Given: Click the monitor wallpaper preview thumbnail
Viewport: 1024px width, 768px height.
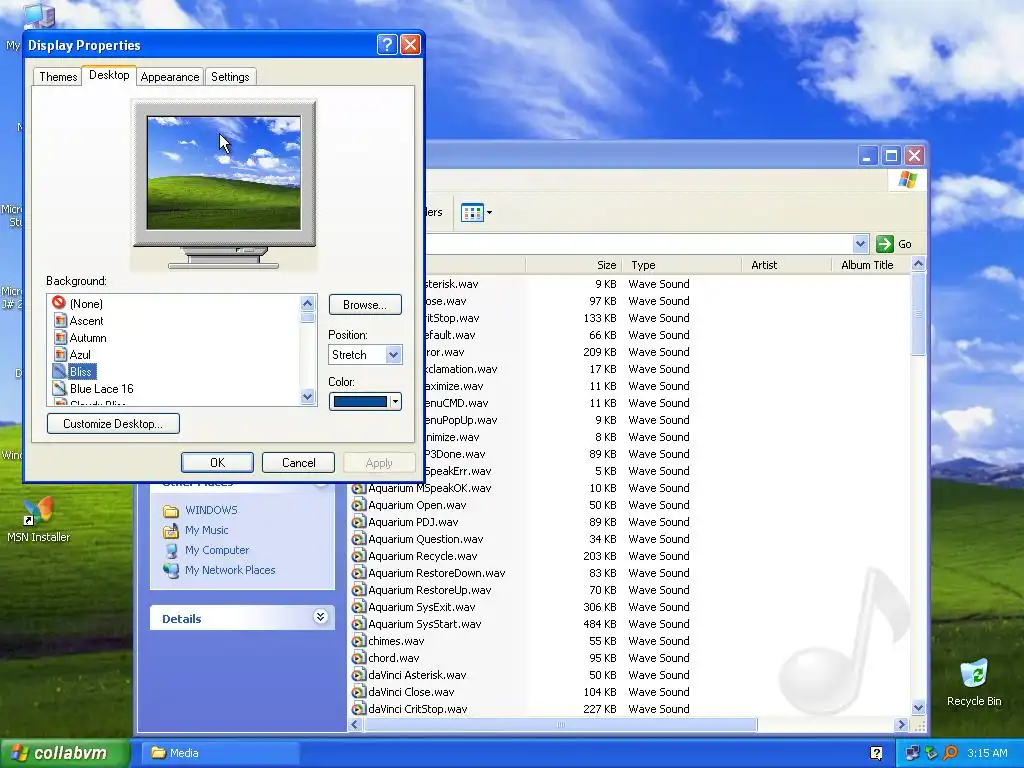Looking at the screenshot, I should tap(224, 173).
